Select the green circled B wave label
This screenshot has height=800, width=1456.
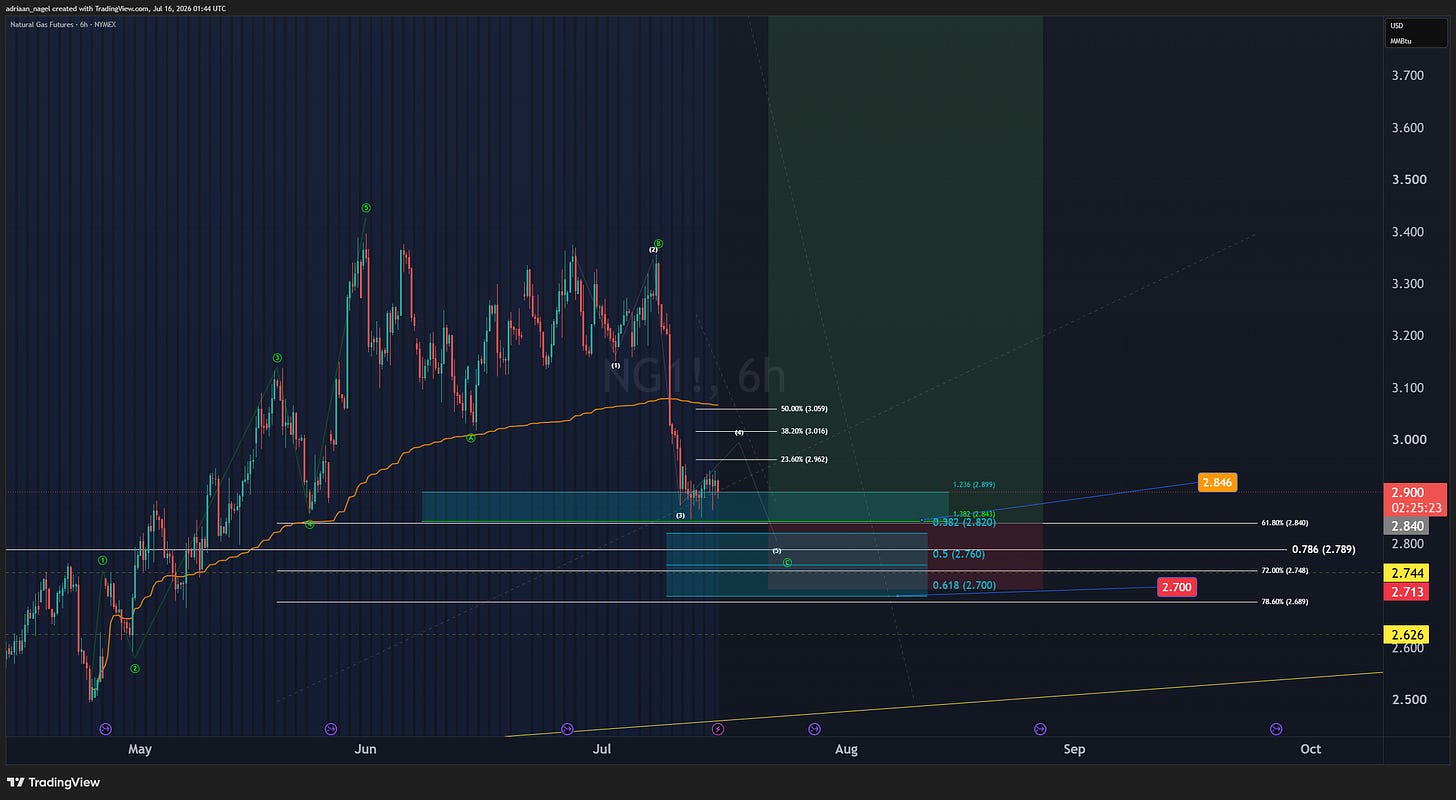click(659, 243)
